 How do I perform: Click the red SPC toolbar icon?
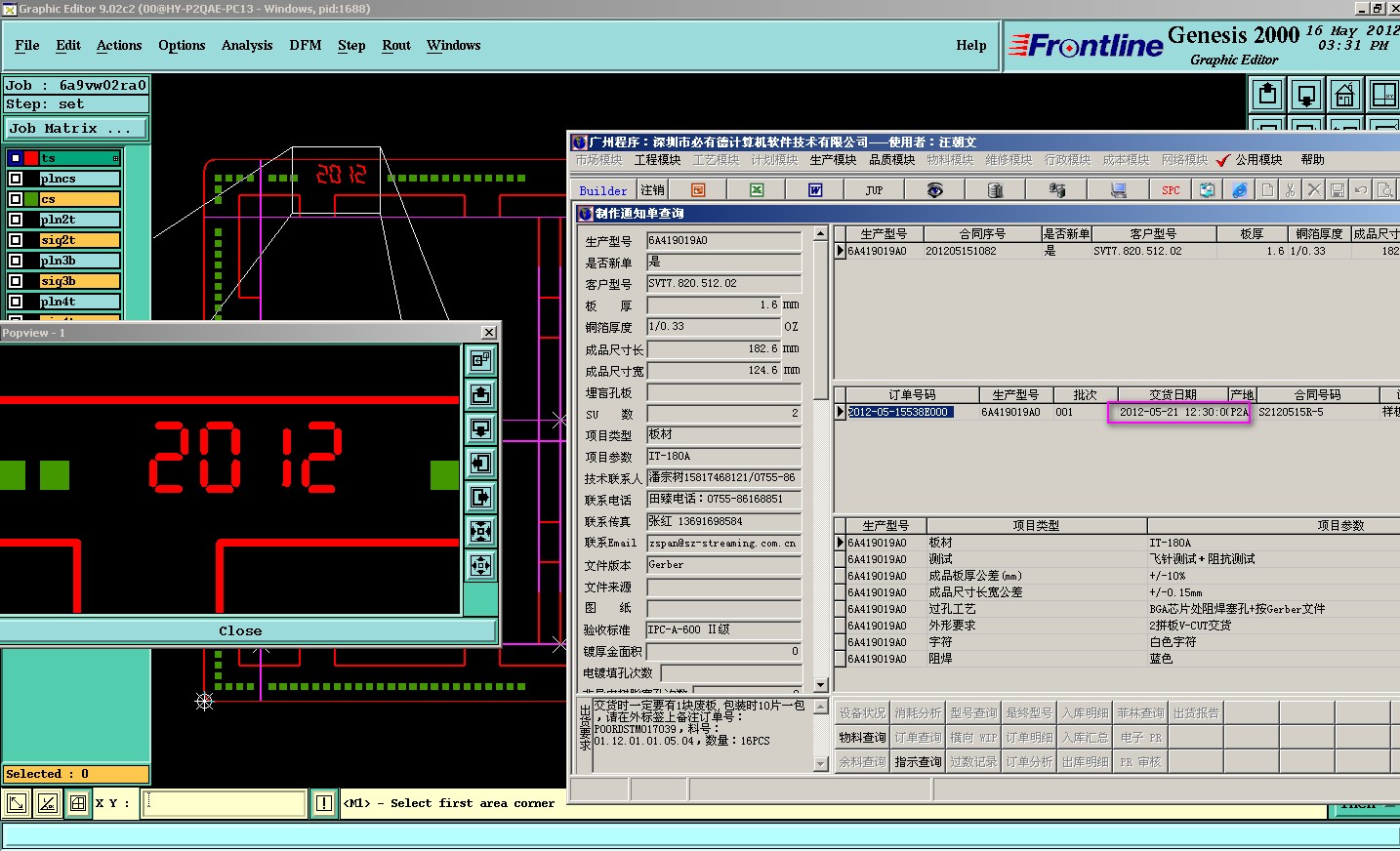click(x=1171, y=190)
